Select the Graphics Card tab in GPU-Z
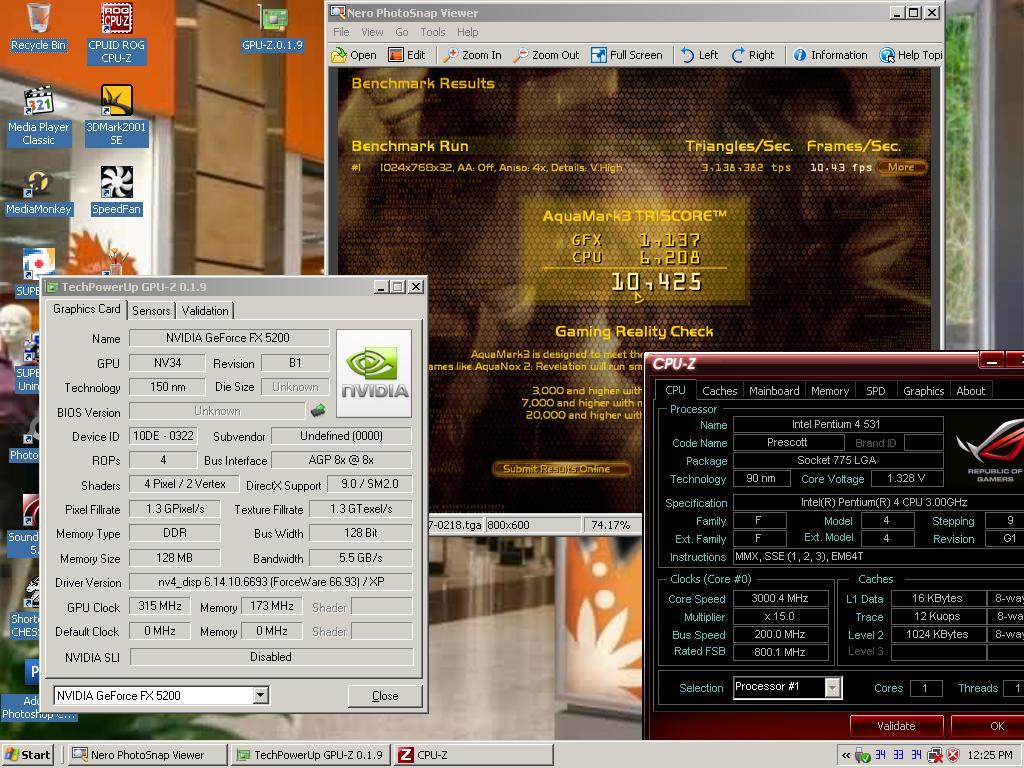Viewport: 1024px width, 768px height. [87, 309]
